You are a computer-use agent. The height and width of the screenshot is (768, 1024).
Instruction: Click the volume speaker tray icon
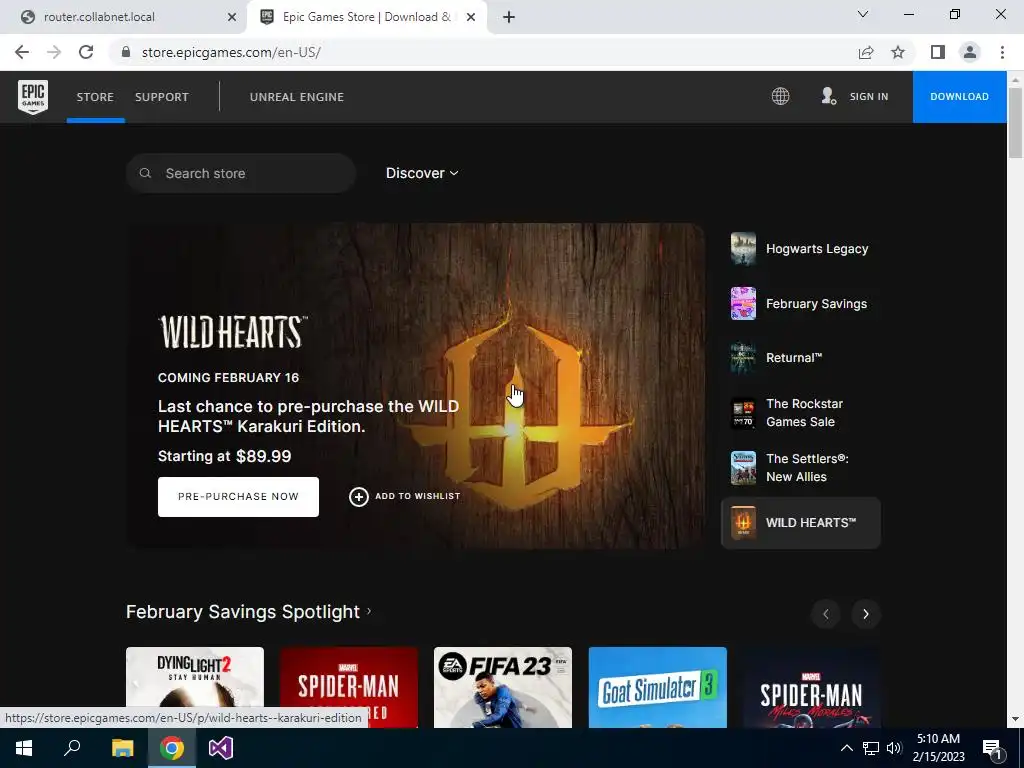[x=894, y=748]
